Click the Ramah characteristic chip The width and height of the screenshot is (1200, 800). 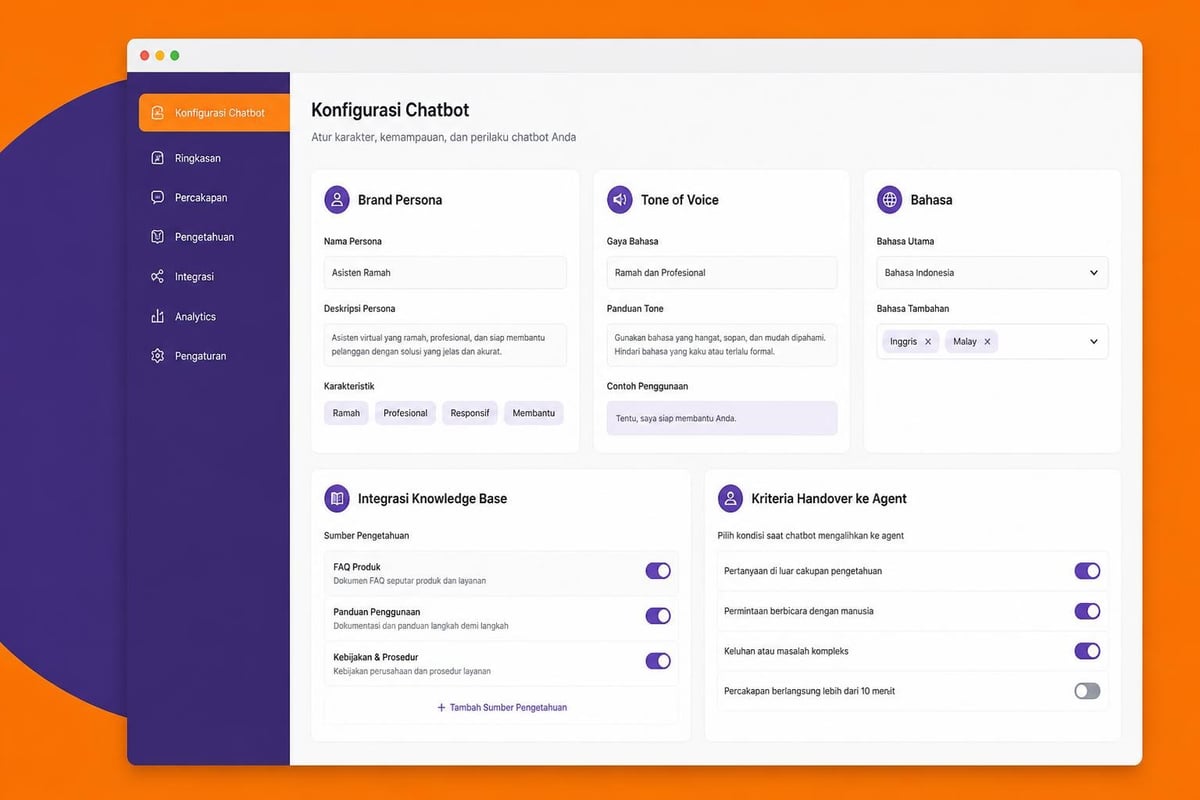pyautogui.click(x=346, y=413)
